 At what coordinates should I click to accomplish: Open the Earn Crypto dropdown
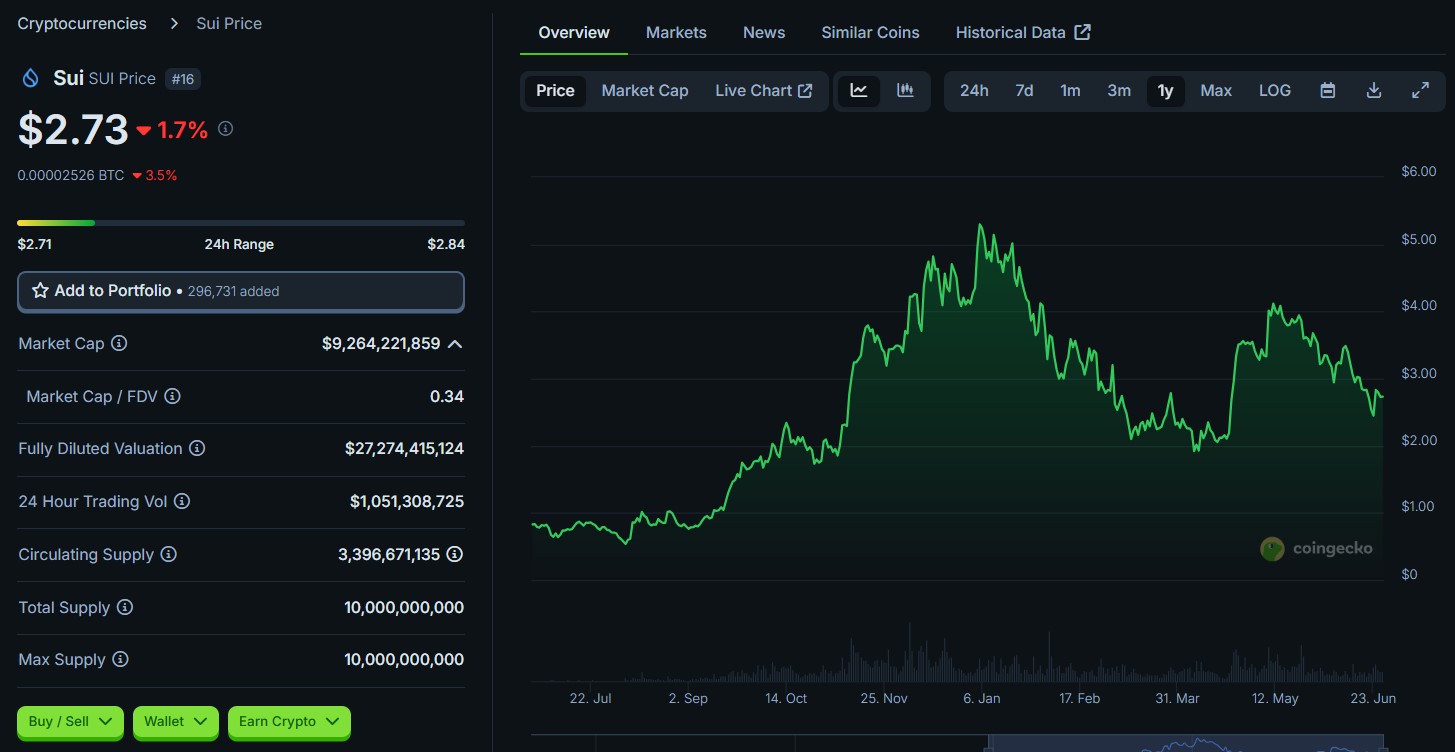click(x=289, y=721)
